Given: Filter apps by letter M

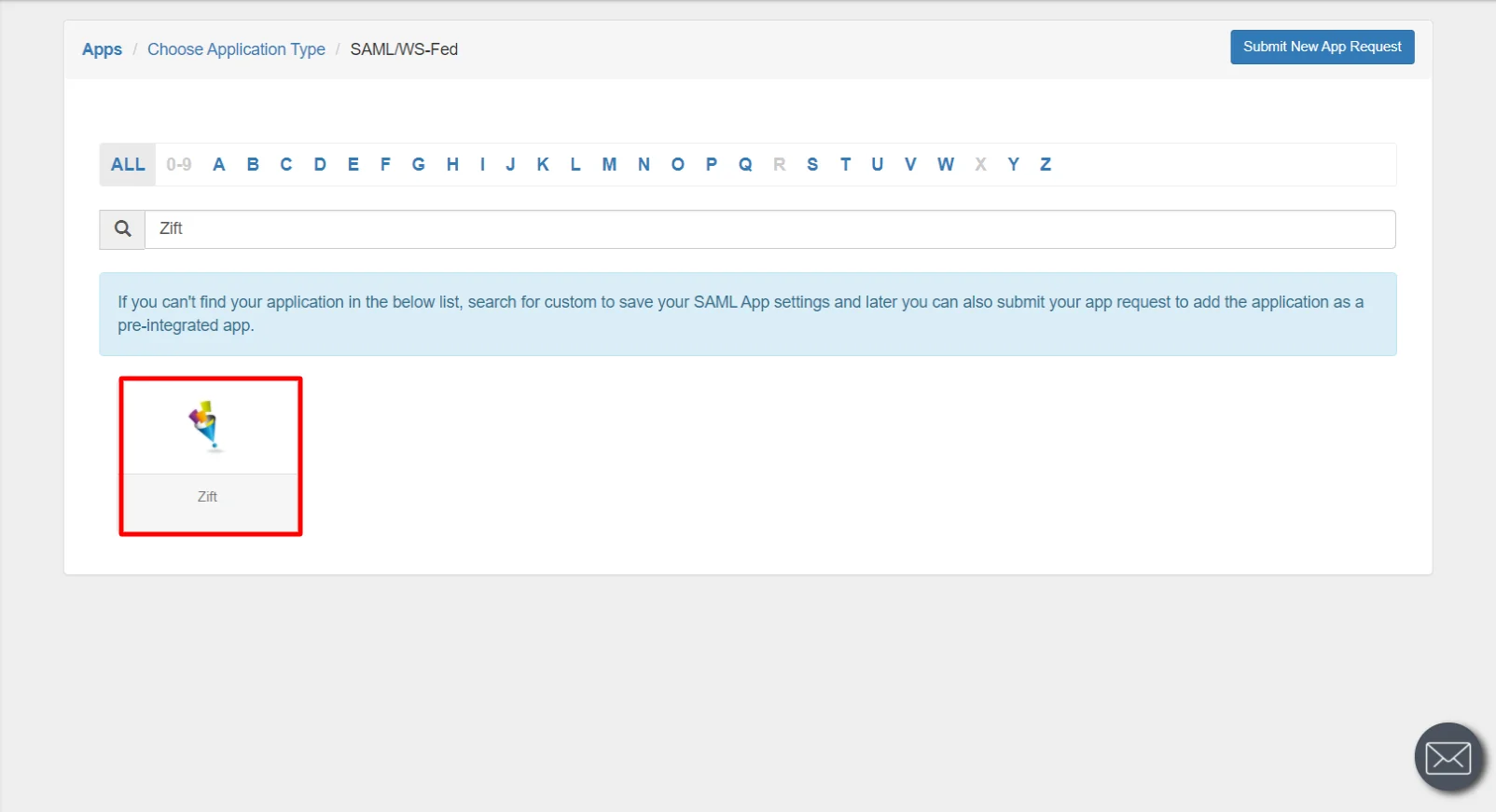Looking at the screenshot, I should point(609,164).
